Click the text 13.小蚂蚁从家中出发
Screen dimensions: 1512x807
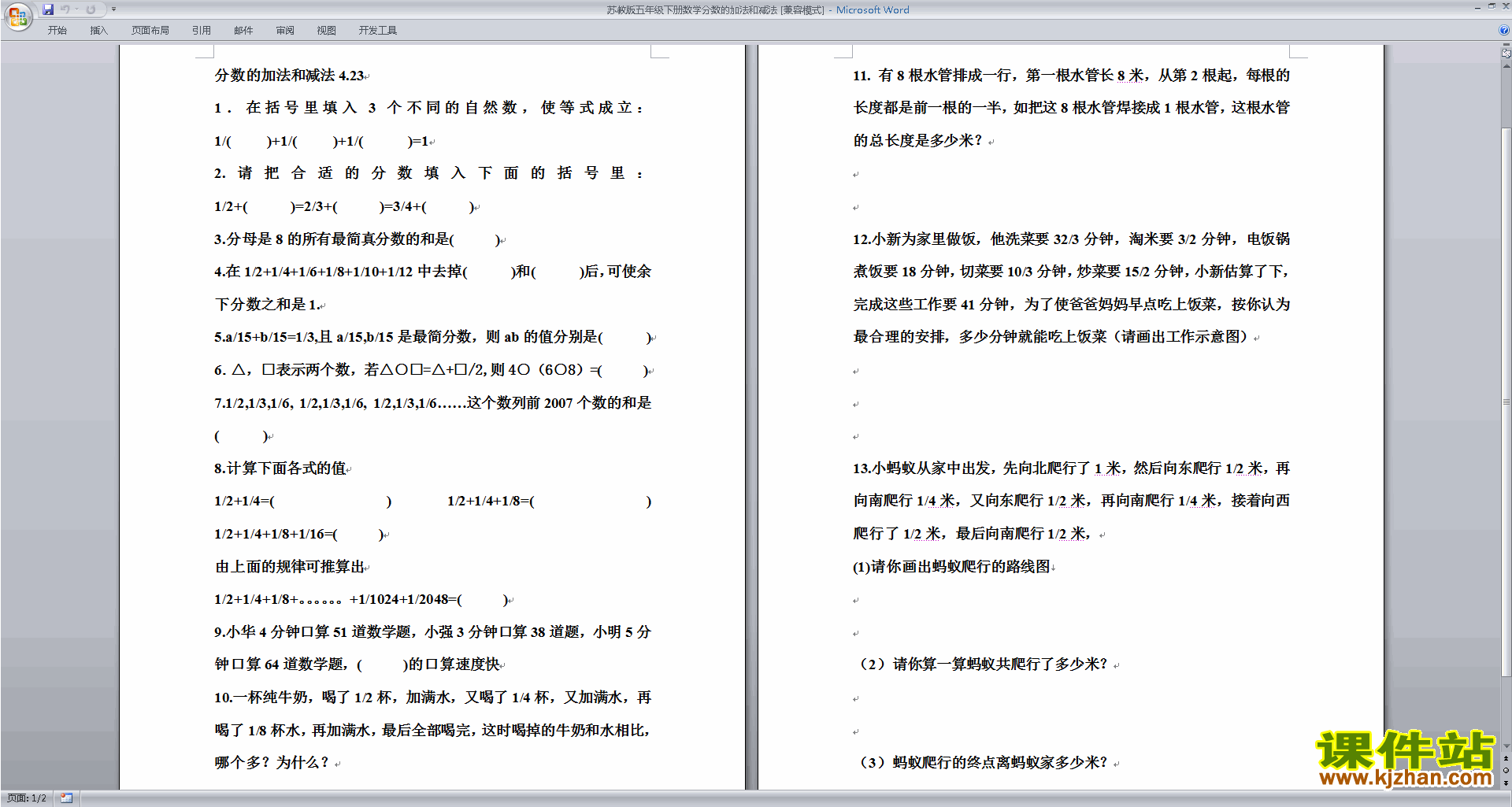[923, 468]
